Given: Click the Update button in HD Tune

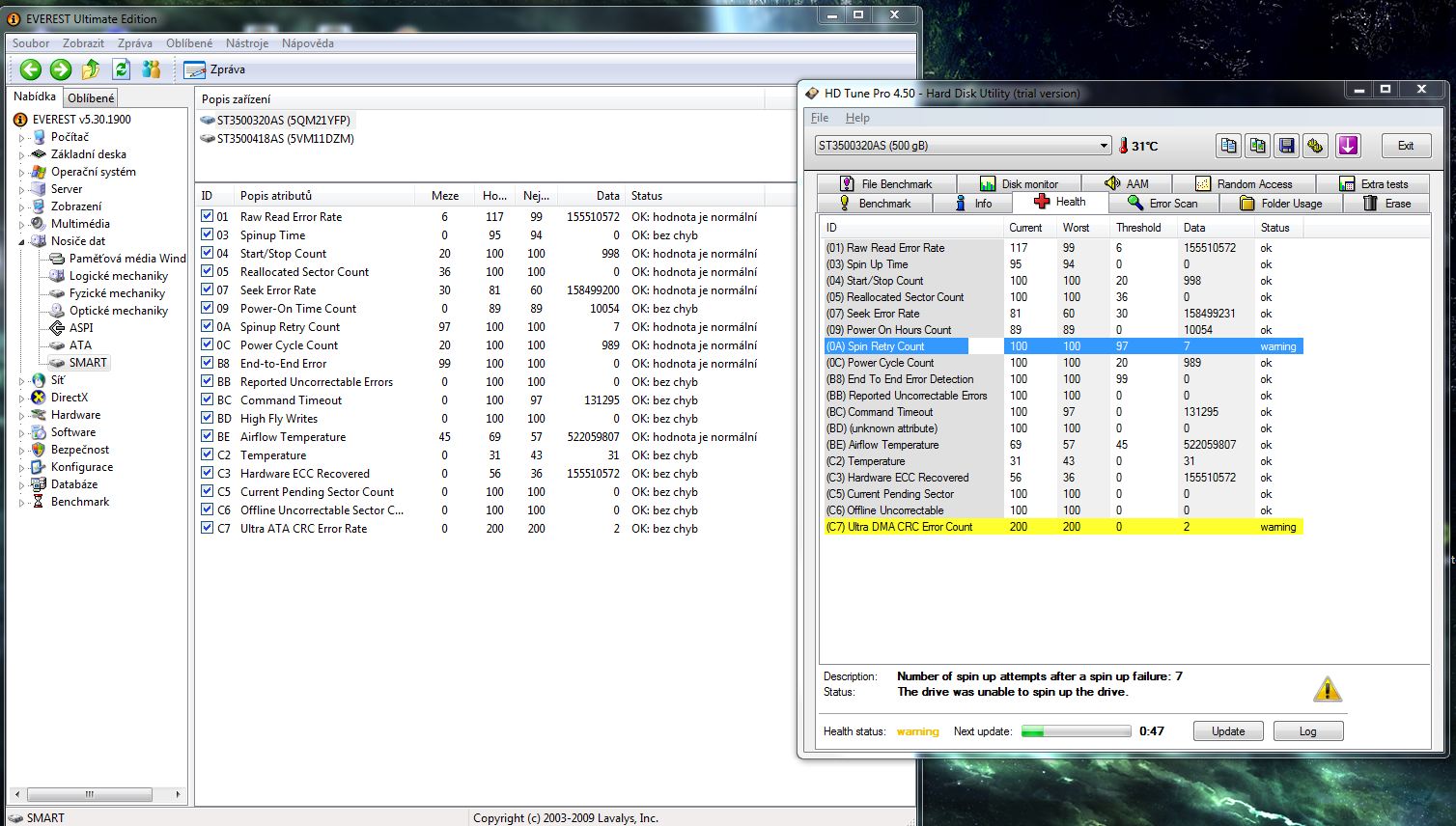Looking at the screenshot, I should [1228, 731].
